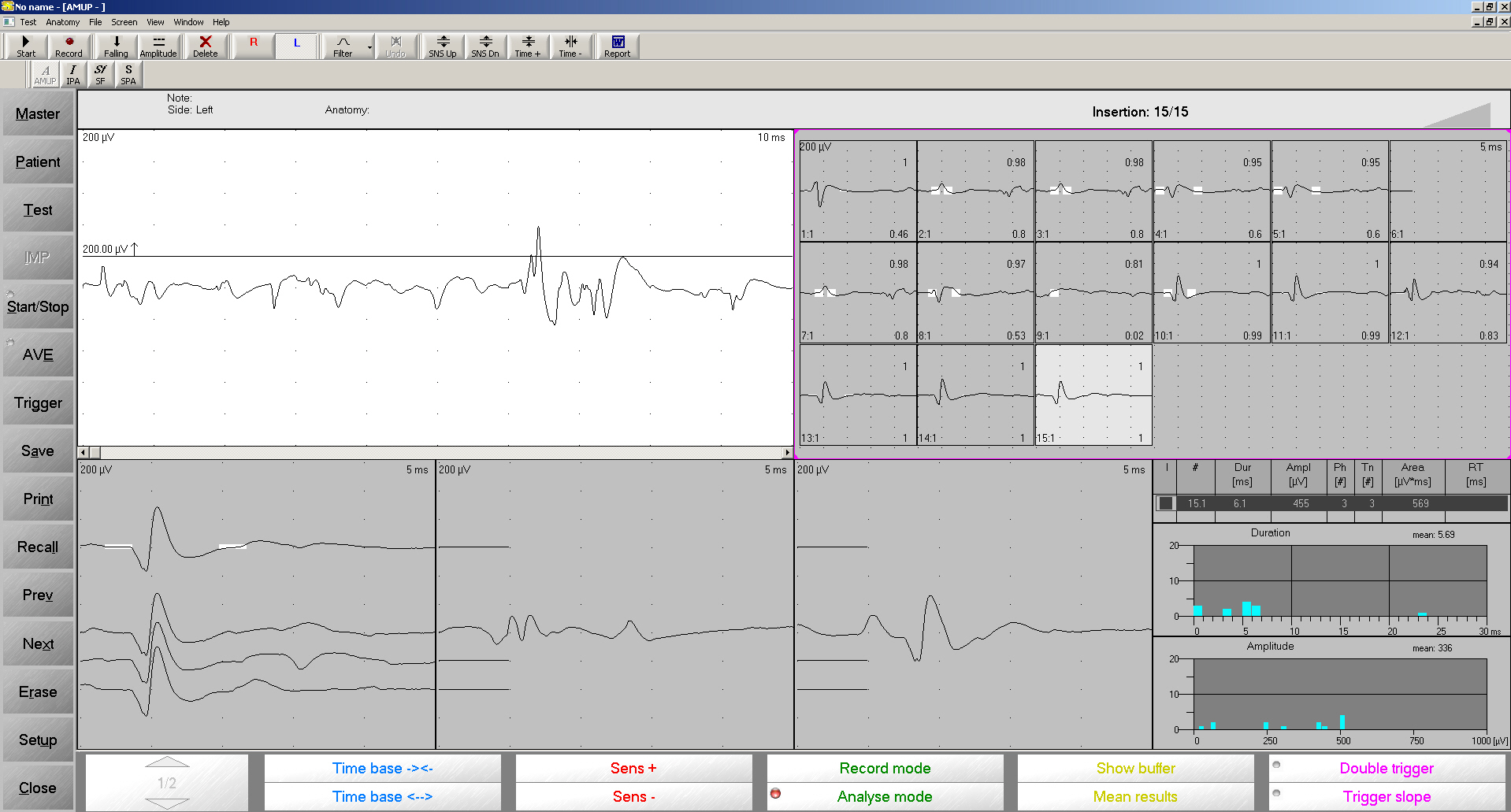Screen dimensions: 1511x812
Task: Click the Print sidebar button
Action: click(38, 499)
